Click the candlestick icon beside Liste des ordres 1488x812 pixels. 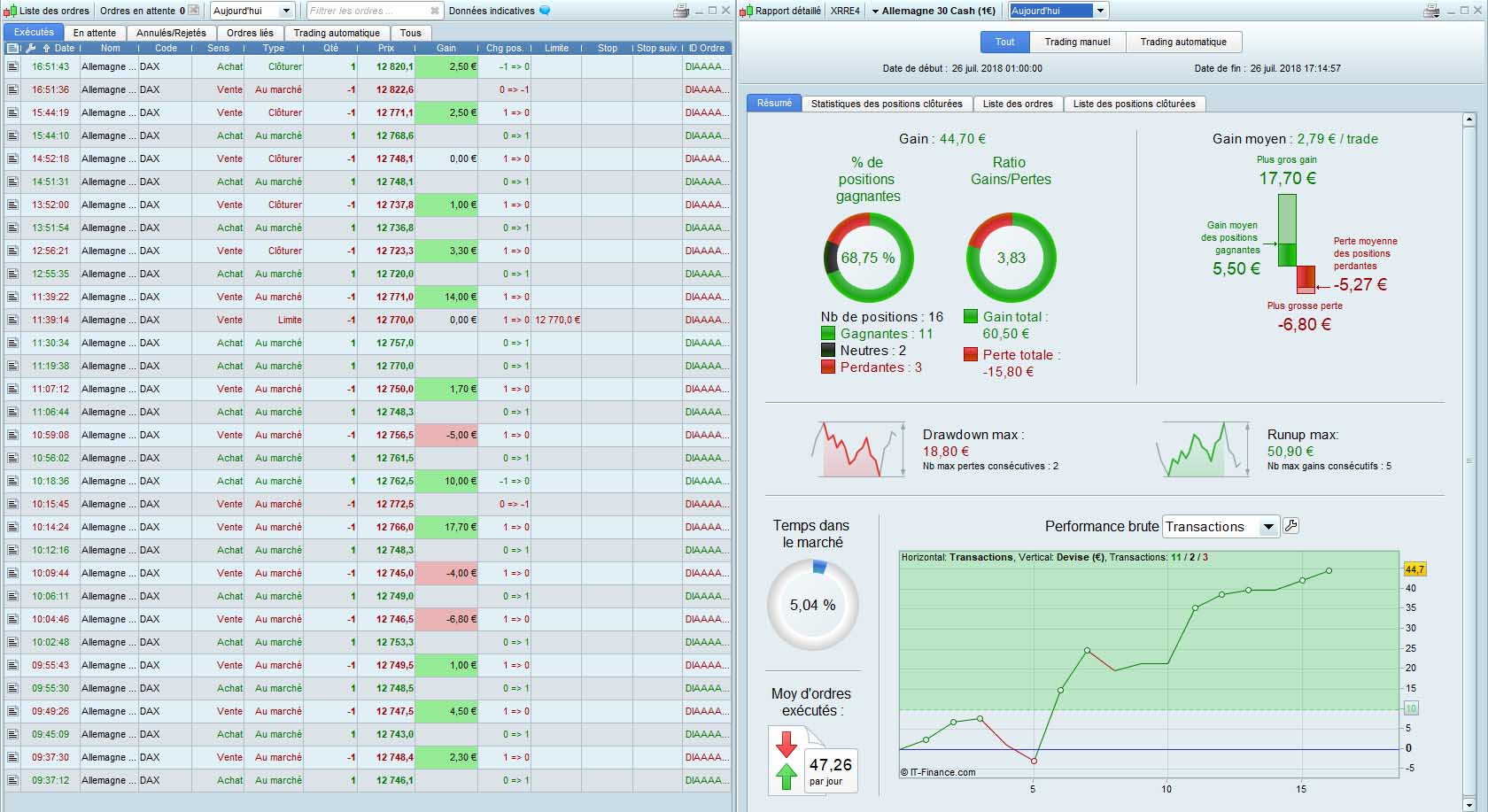[x=11, y=11]
